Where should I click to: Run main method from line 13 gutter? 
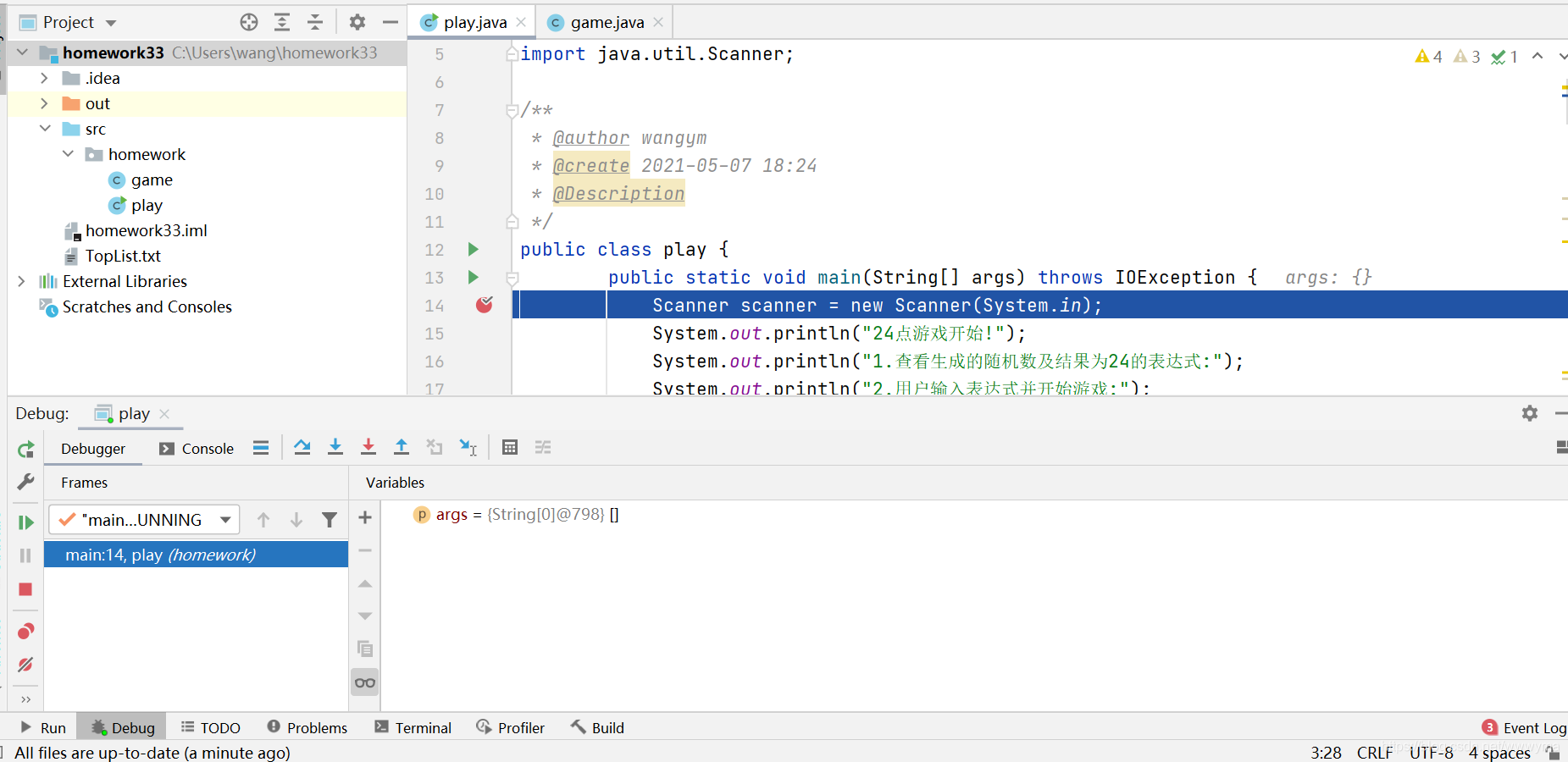[x=474, y=277]
